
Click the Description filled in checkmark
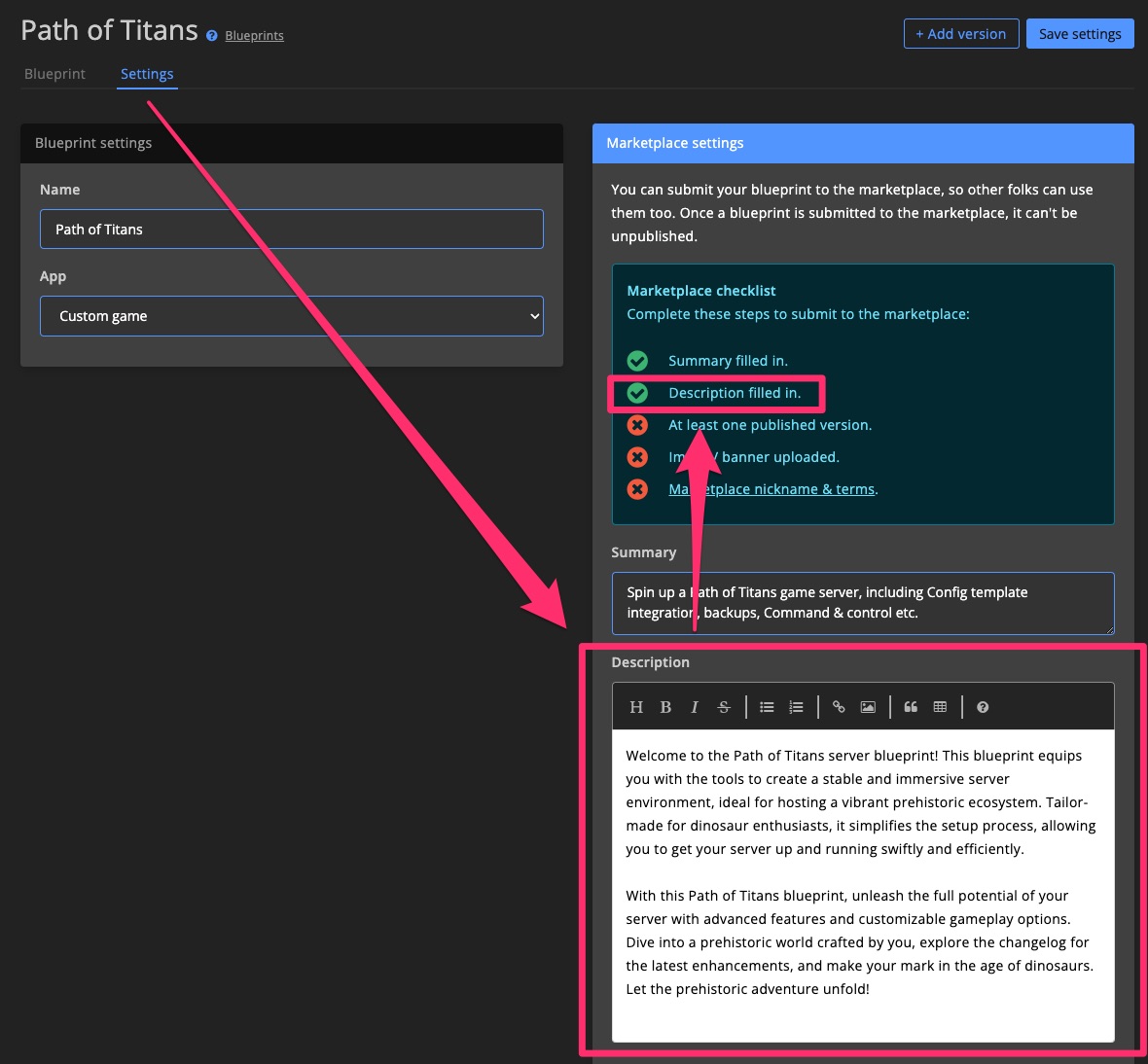pos(638,393)
